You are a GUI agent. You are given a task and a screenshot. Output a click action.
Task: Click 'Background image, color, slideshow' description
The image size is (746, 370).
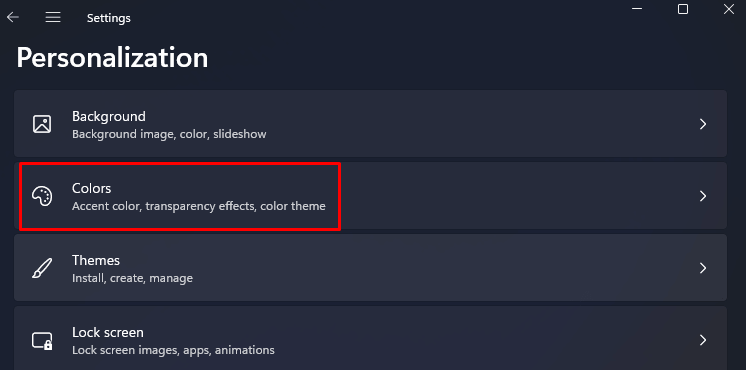(169, 134)
